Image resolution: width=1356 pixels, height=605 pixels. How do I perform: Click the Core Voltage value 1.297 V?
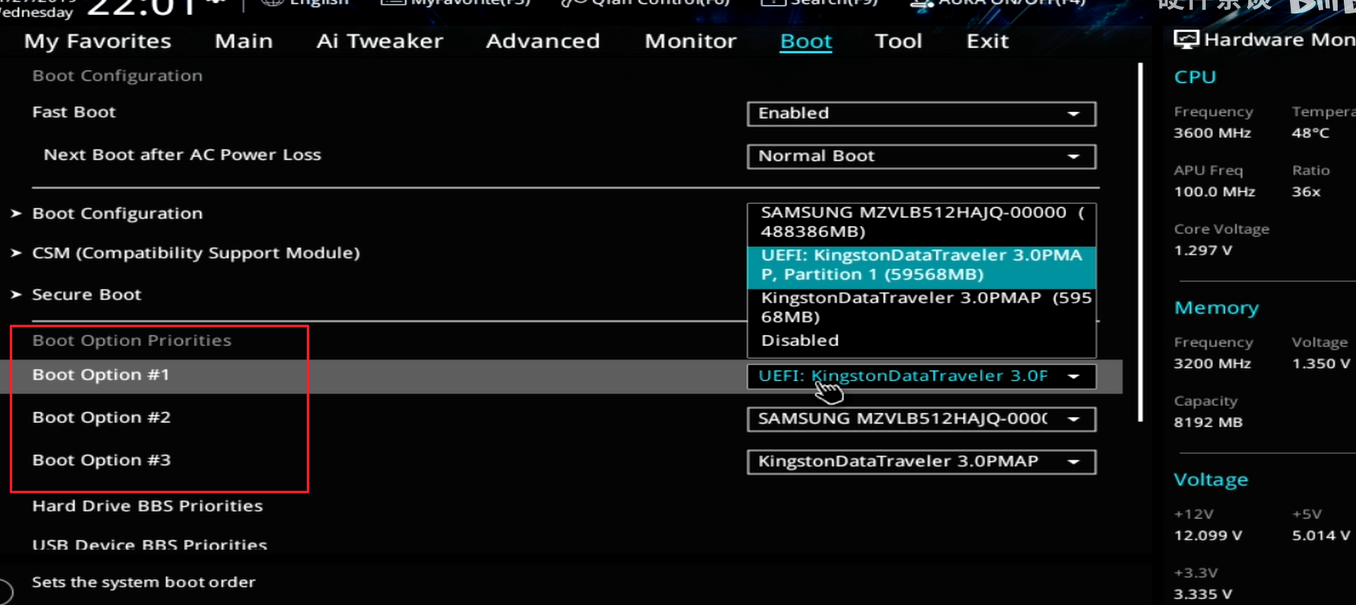[1204, 250]
